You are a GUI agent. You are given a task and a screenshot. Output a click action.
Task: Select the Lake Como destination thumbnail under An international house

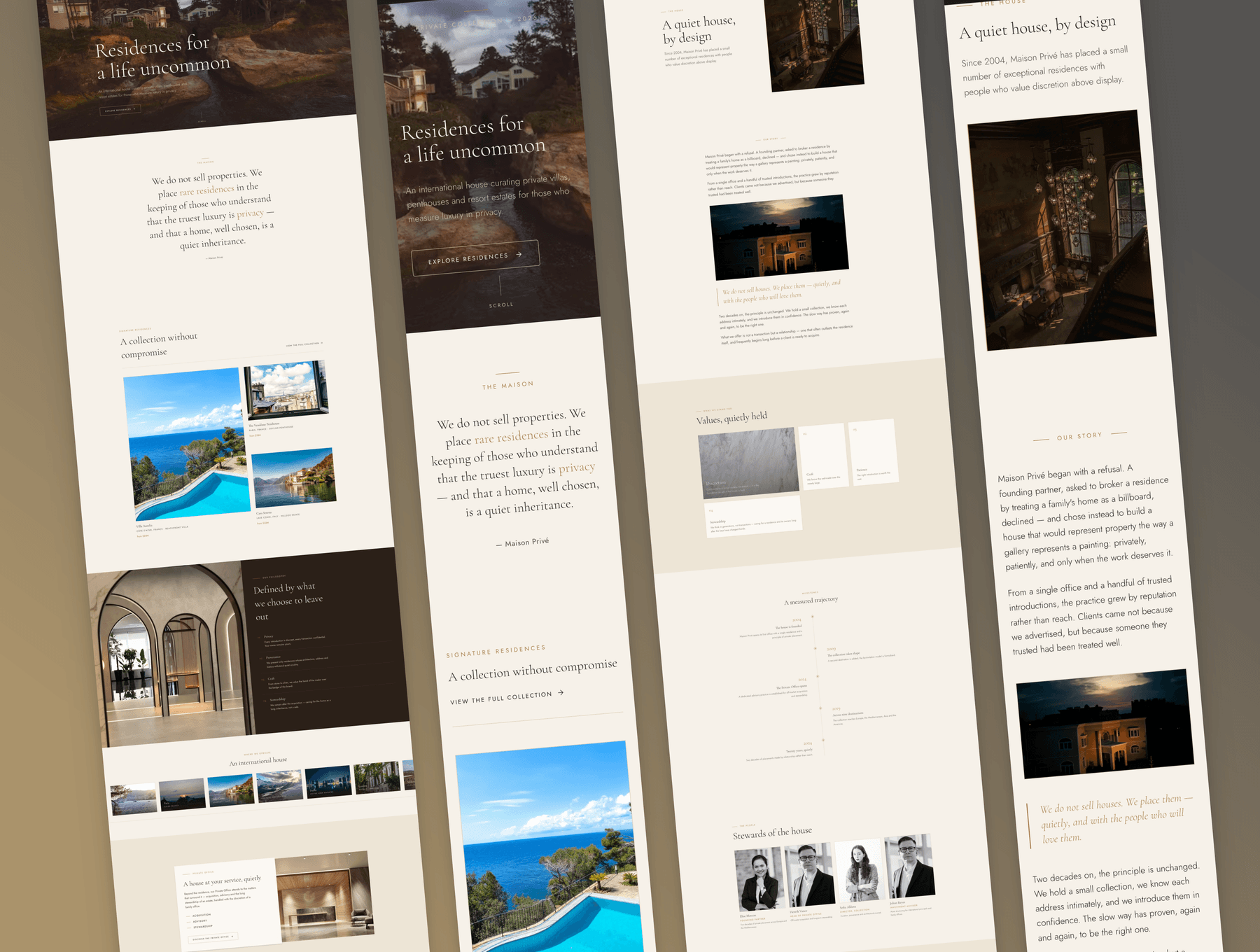pyautogui.click(x=231, y=790)
